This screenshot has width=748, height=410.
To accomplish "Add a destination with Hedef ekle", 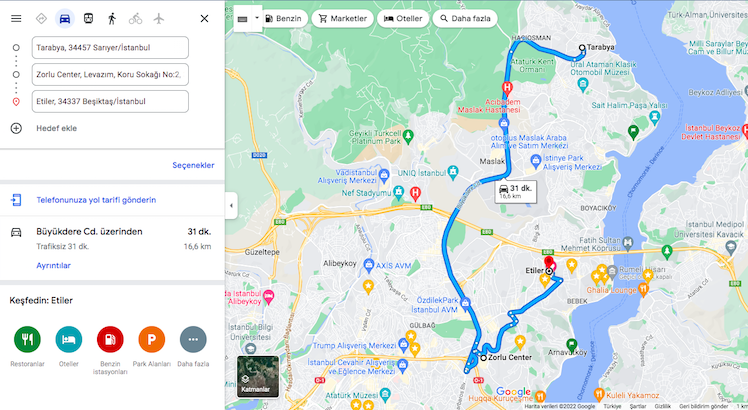I will coord(56,128).
